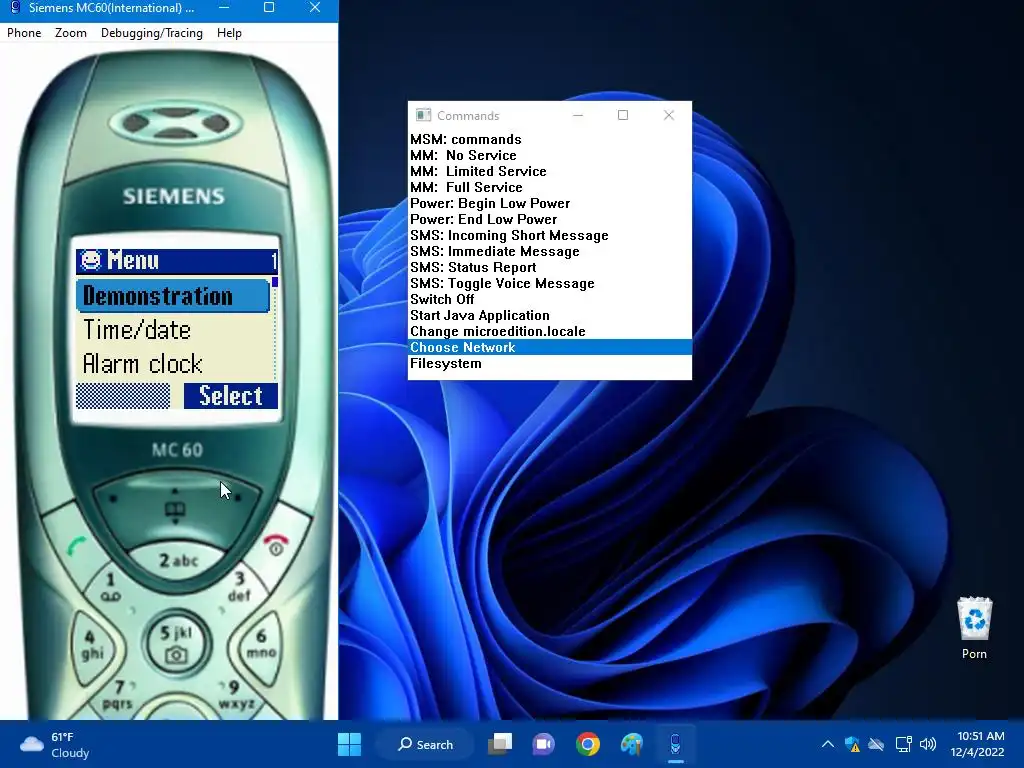
Task: Select the Filesystem command
Action: coord(550,363)
